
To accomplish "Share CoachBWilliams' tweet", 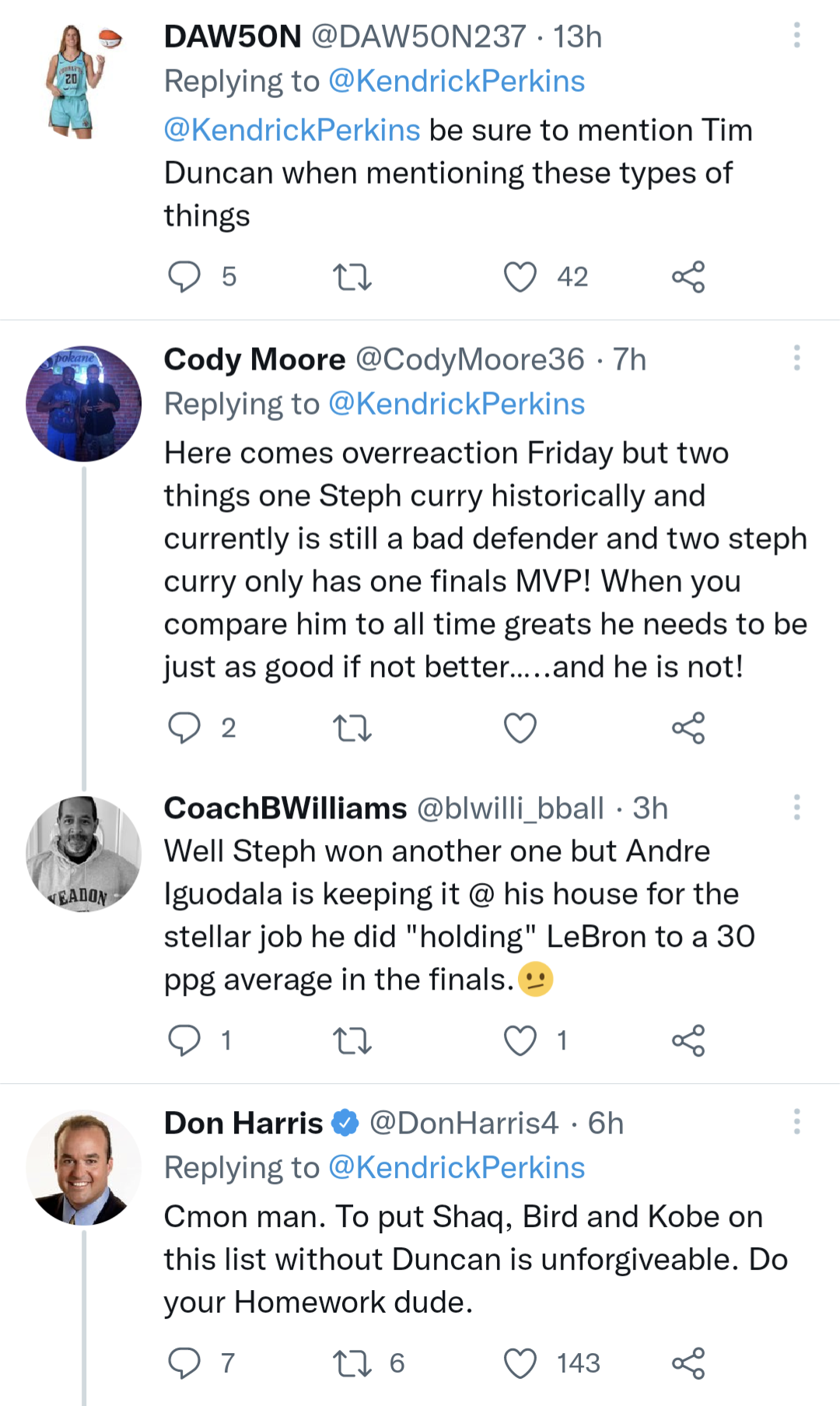I will 688,1040.
